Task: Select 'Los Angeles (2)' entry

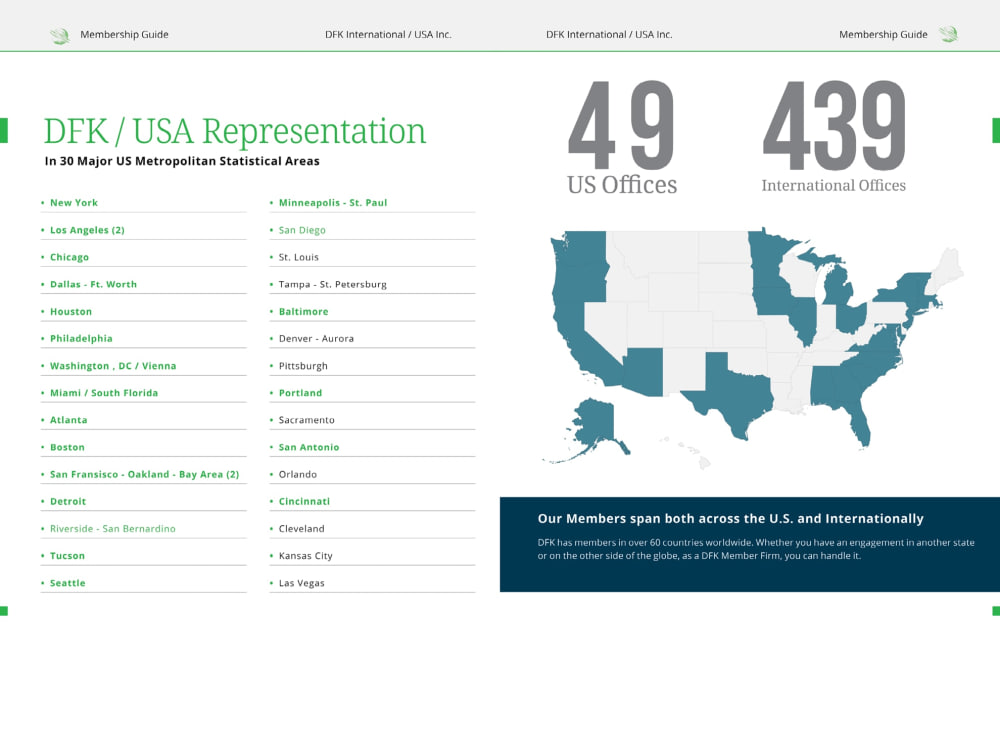Action: tap(87, 230)
